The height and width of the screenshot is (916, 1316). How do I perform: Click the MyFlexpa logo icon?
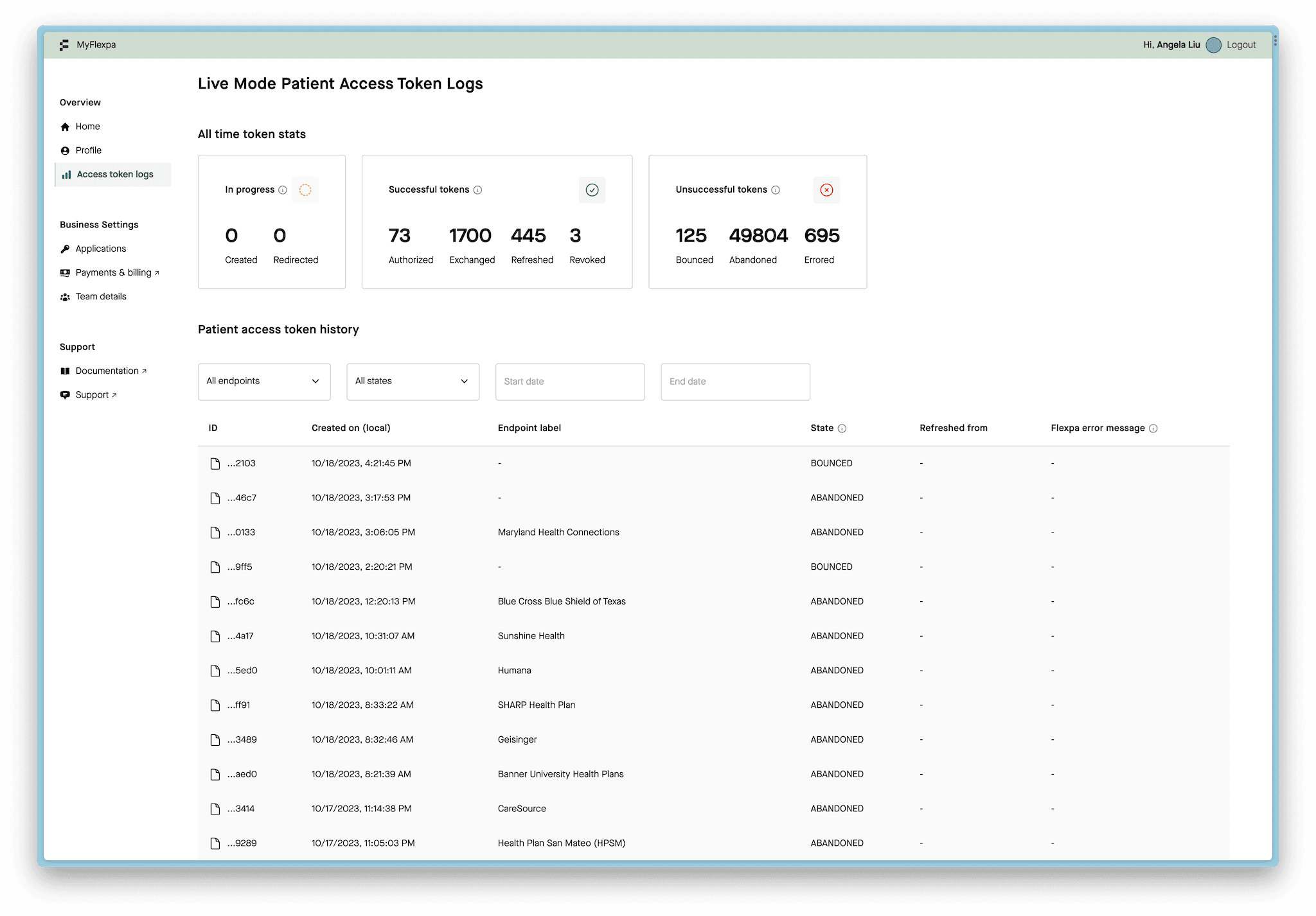coord(64,45)
